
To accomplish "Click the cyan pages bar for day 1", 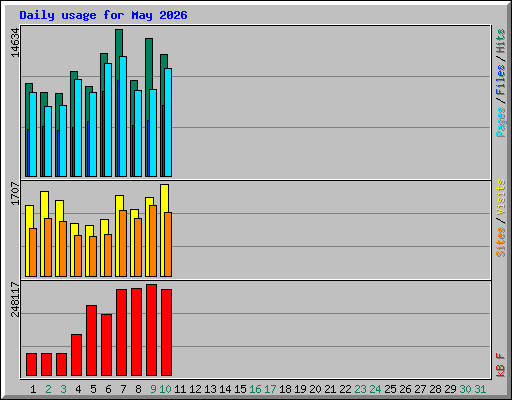I will click(x=33, y=134).
